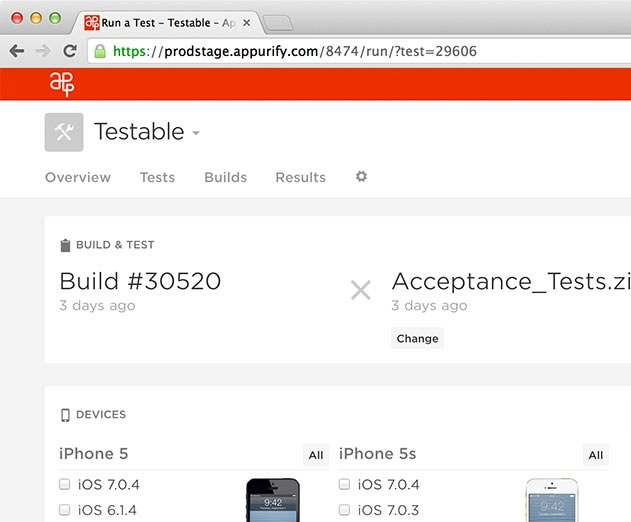The height and width of the screenshot is (522, 631).
Task: Click the Build #30520 title
Action: [x=140, y=281]
